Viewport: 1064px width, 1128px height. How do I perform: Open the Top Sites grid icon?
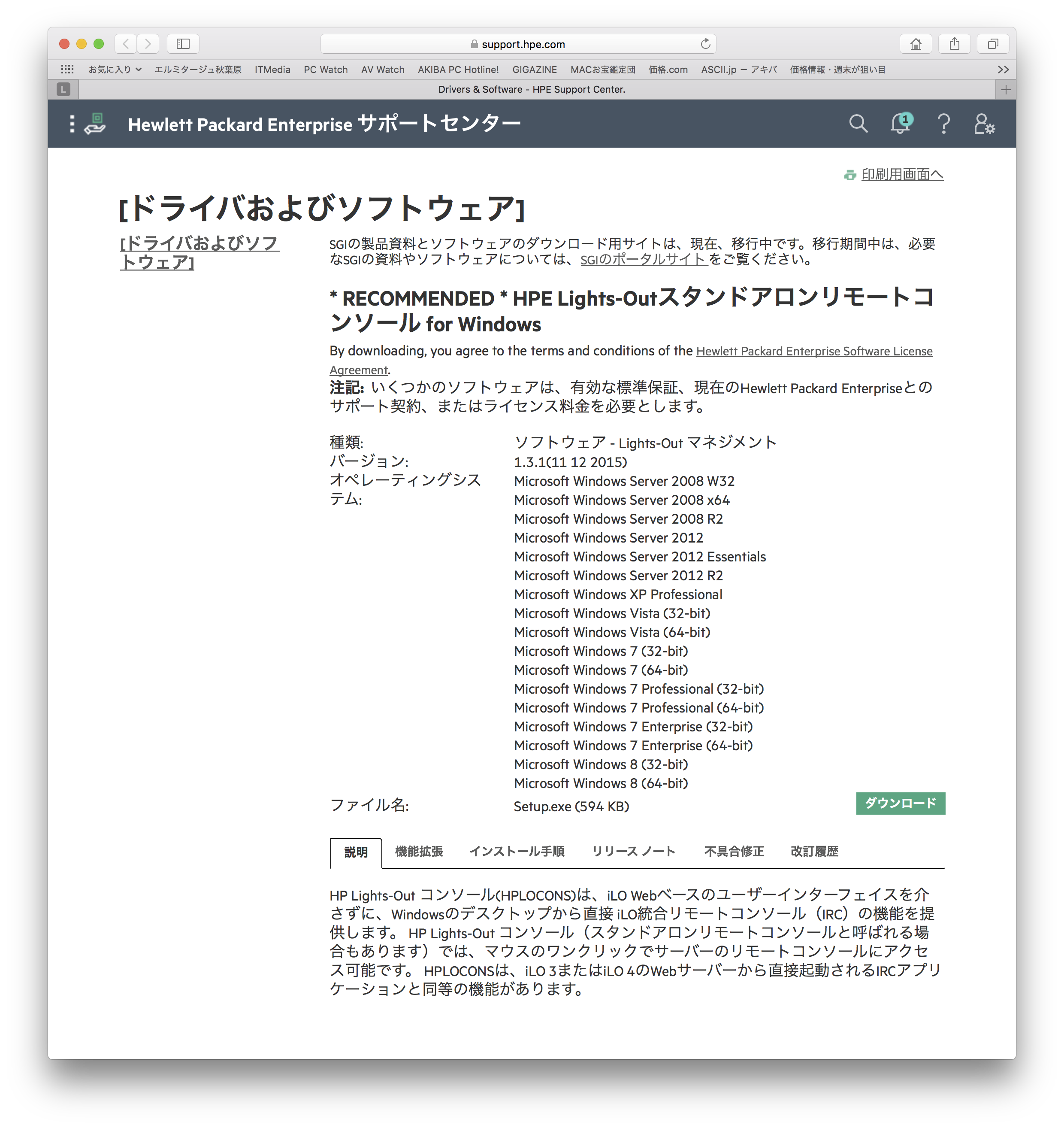tap(67, 69)
